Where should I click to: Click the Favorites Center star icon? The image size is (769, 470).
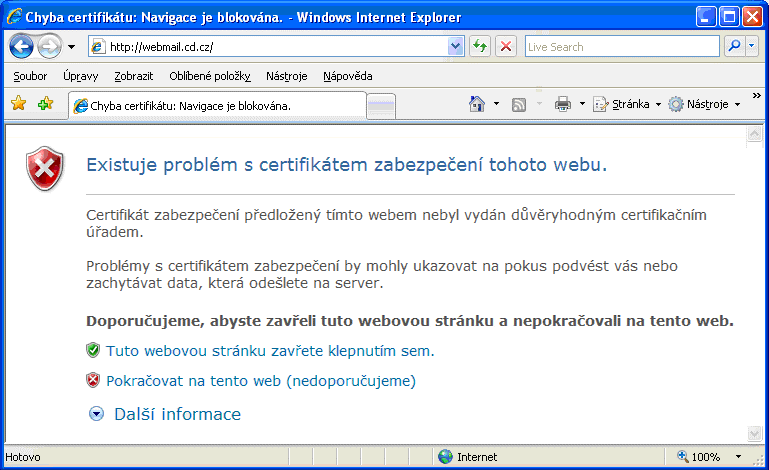pos(18,104)
